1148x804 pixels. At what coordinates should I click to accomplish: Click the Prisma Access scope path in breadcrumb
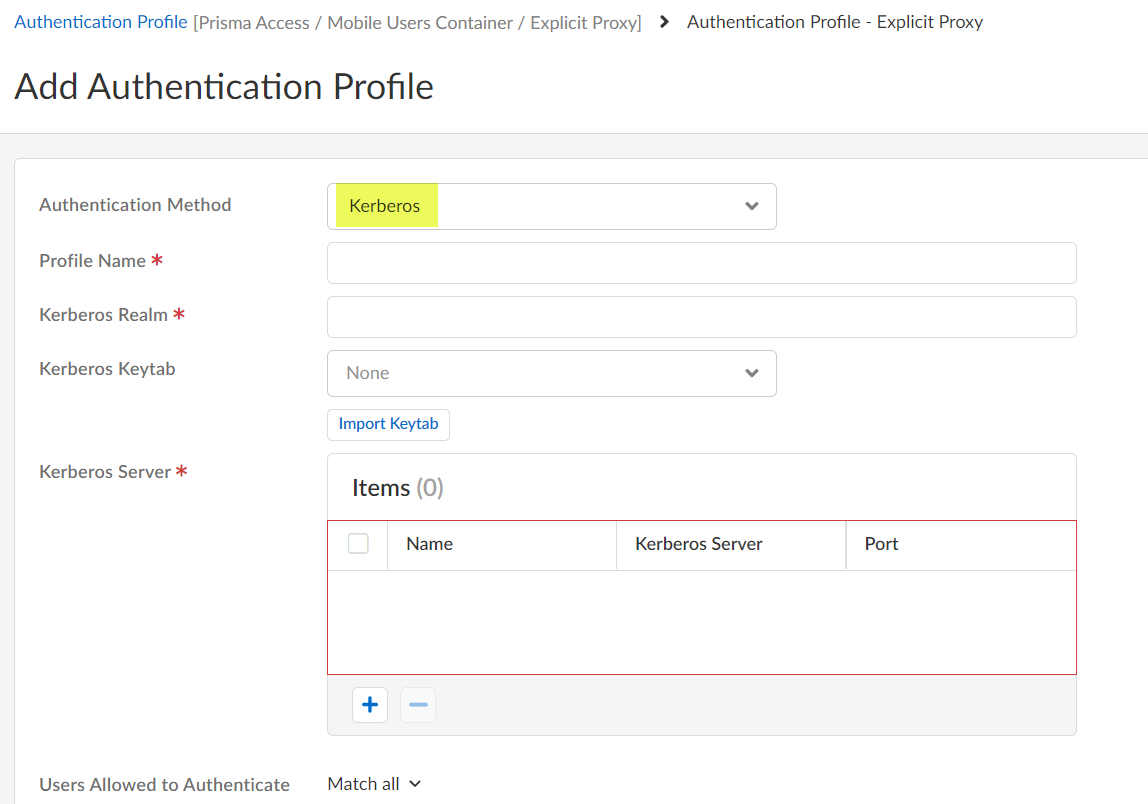click(x=417, y=22)
